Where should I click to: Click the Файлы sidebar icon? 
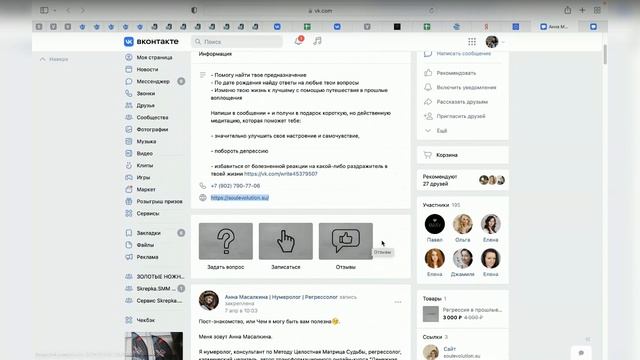click(x=129, y=245)
